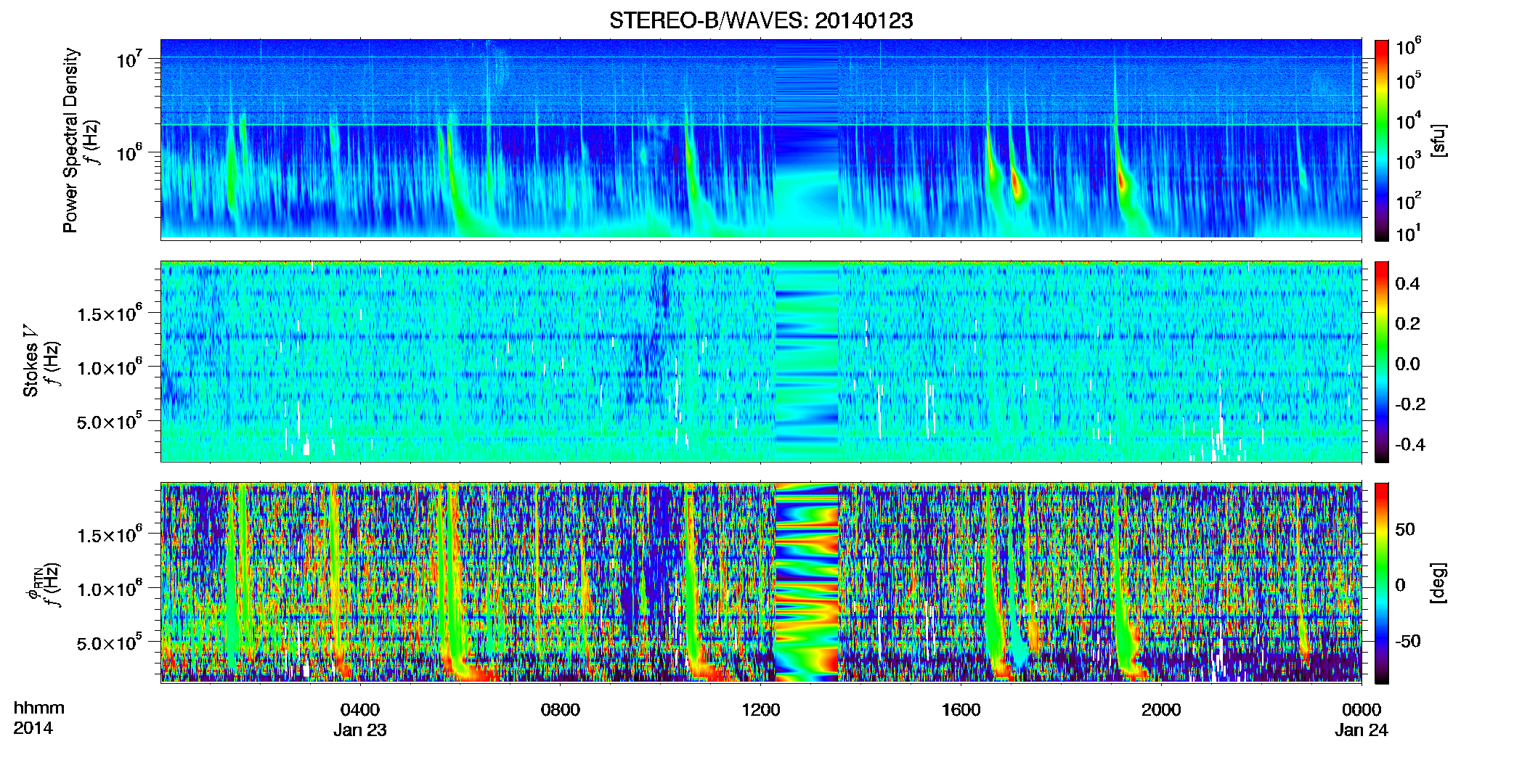Image resolution: width=1522 pixels, height=784 pixels.
Task: Click the -0.4 label on Stokes colorbar
Action: click(1411, 444)
